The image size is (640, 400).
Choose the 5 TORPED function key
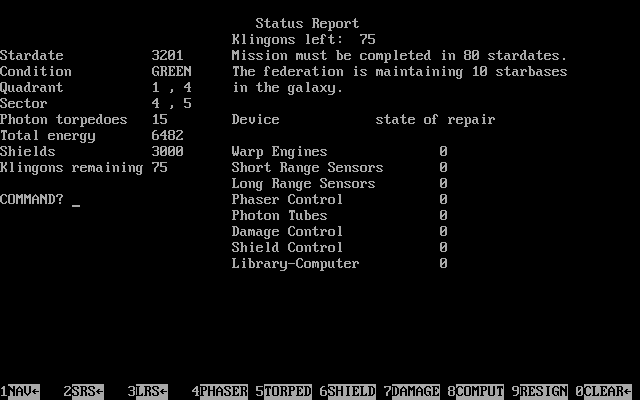pyautogui.click(x=284, y=391)
